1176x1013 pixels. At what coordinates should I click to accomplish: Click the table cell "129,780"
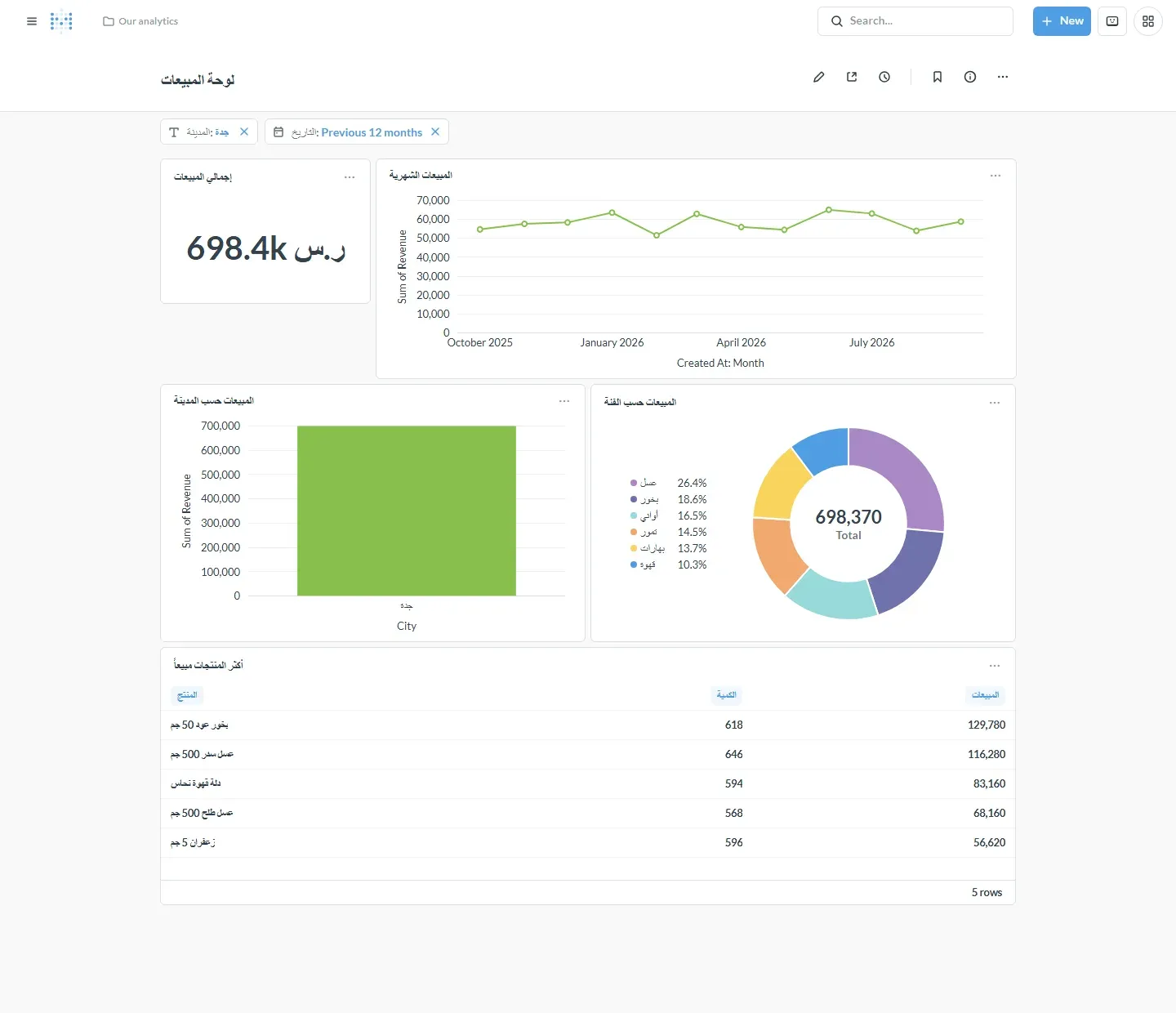[987, 725]
